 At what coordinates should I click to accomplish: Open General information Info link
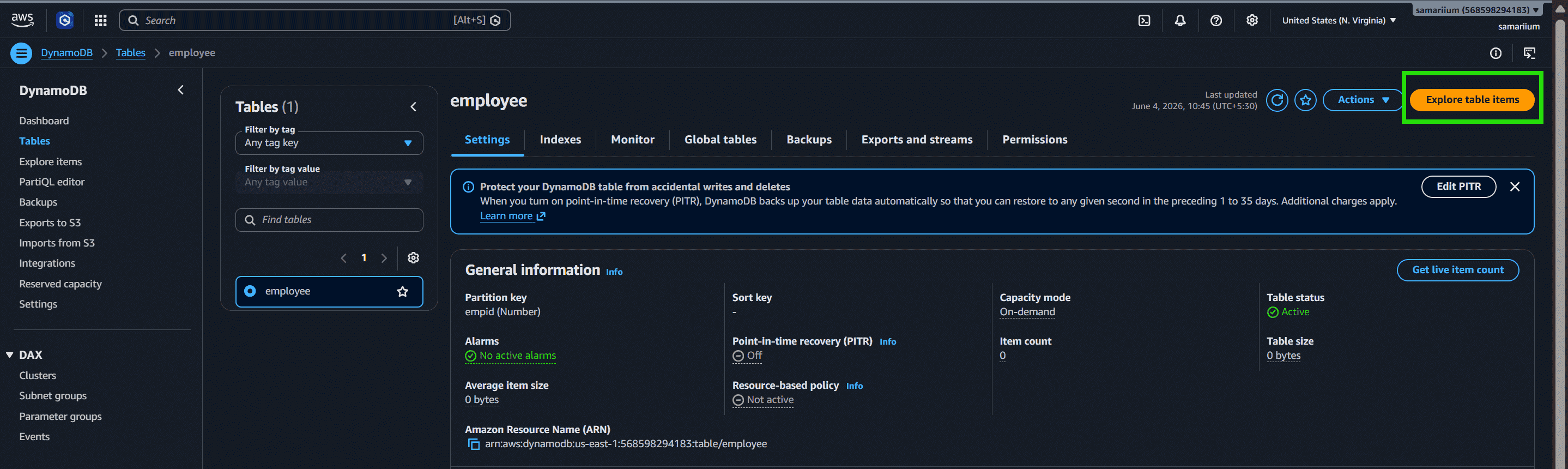click(x=614, y=272)
